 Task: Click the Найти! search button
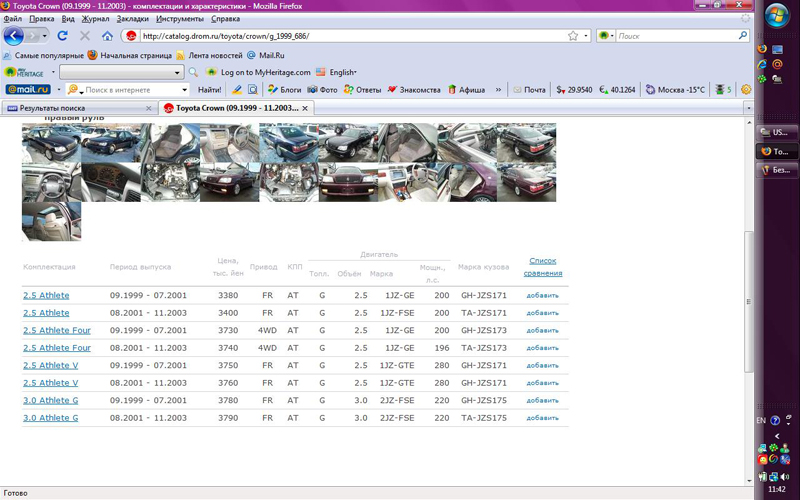[209, 90]
